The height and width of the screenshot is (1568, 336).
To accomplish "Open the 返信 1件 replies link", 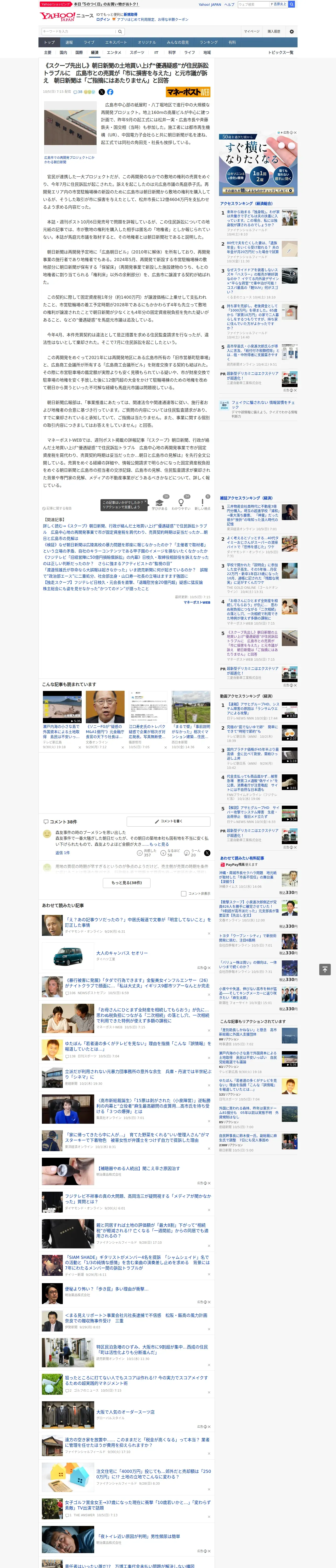I will coord(62,853).
